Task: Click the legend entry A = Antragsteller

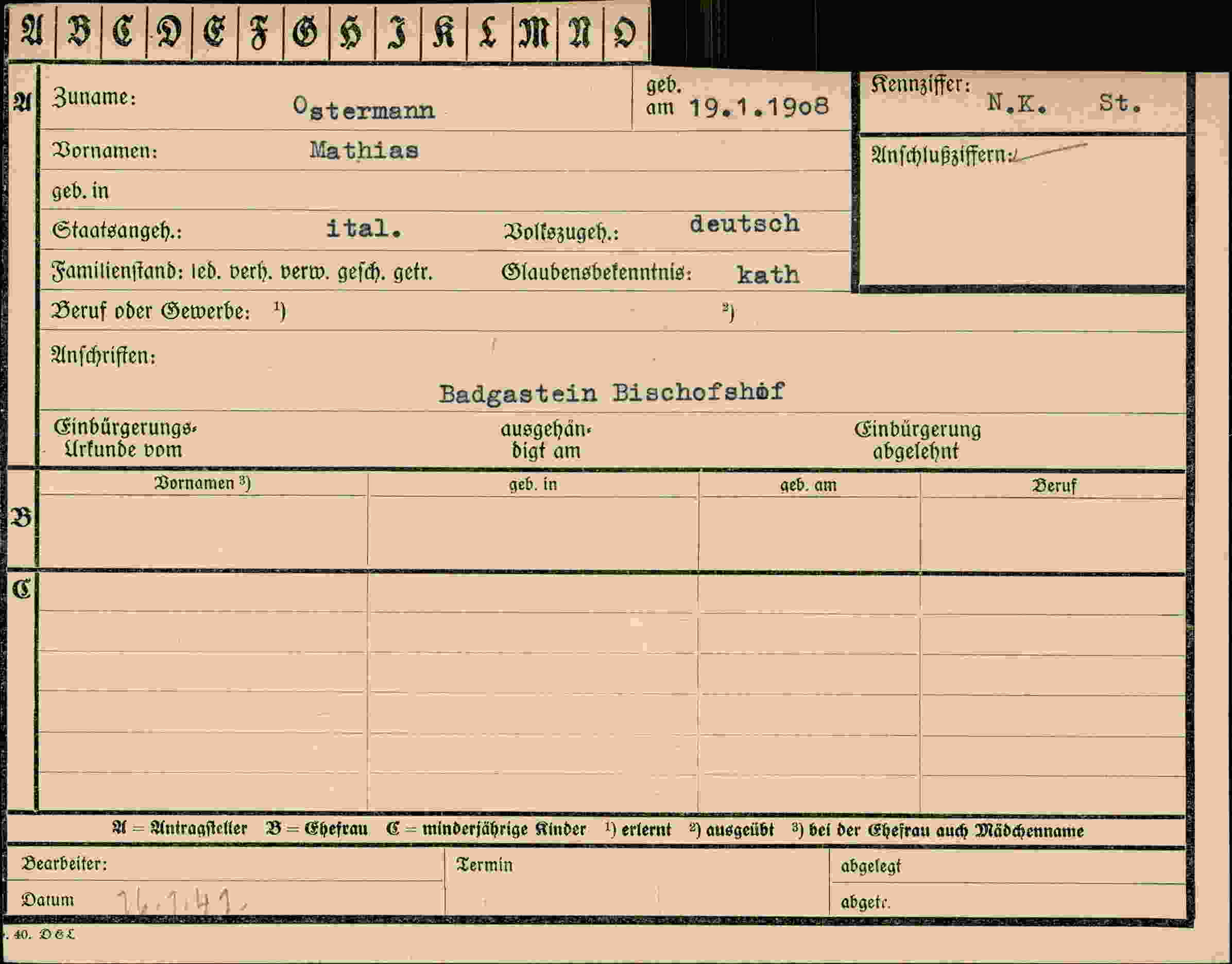Action: 179,829
